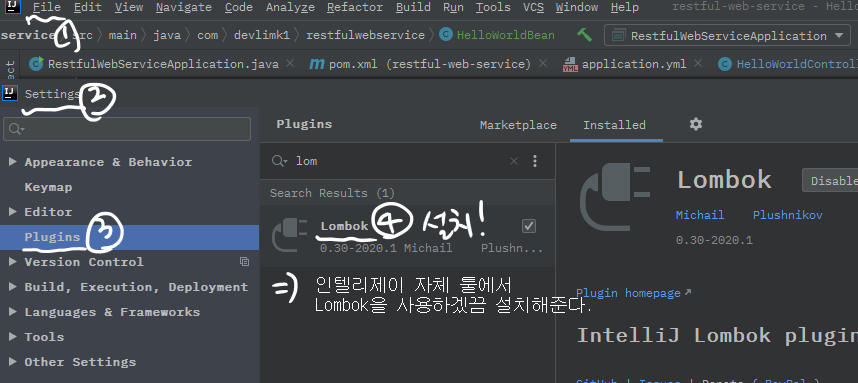
Task: Open the Navigate menu
Action: pyautogui.click(x=183, y=7)
